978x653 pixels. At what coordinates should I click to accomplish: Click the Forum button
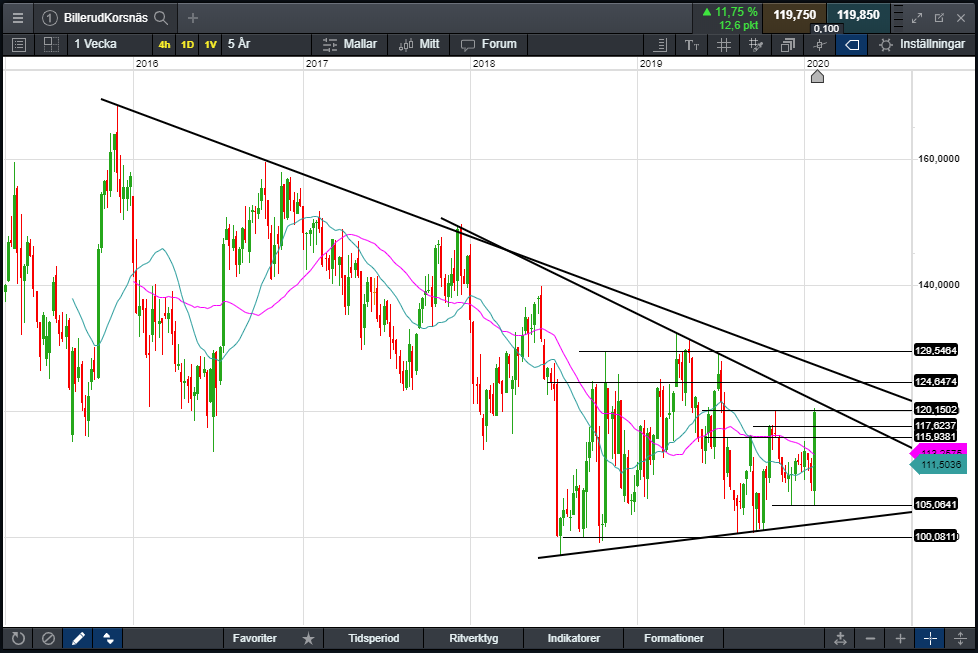(488, 44)
